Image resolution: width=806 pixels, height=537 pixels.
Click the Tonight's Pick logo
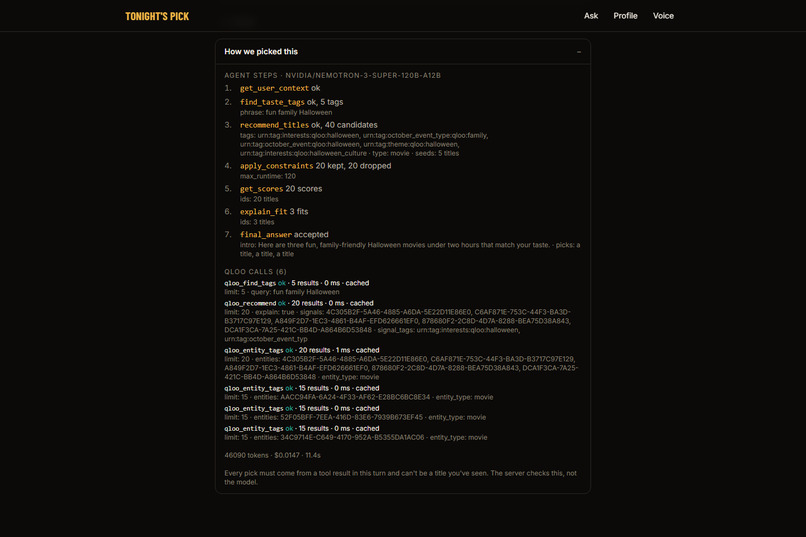(157, 16)
